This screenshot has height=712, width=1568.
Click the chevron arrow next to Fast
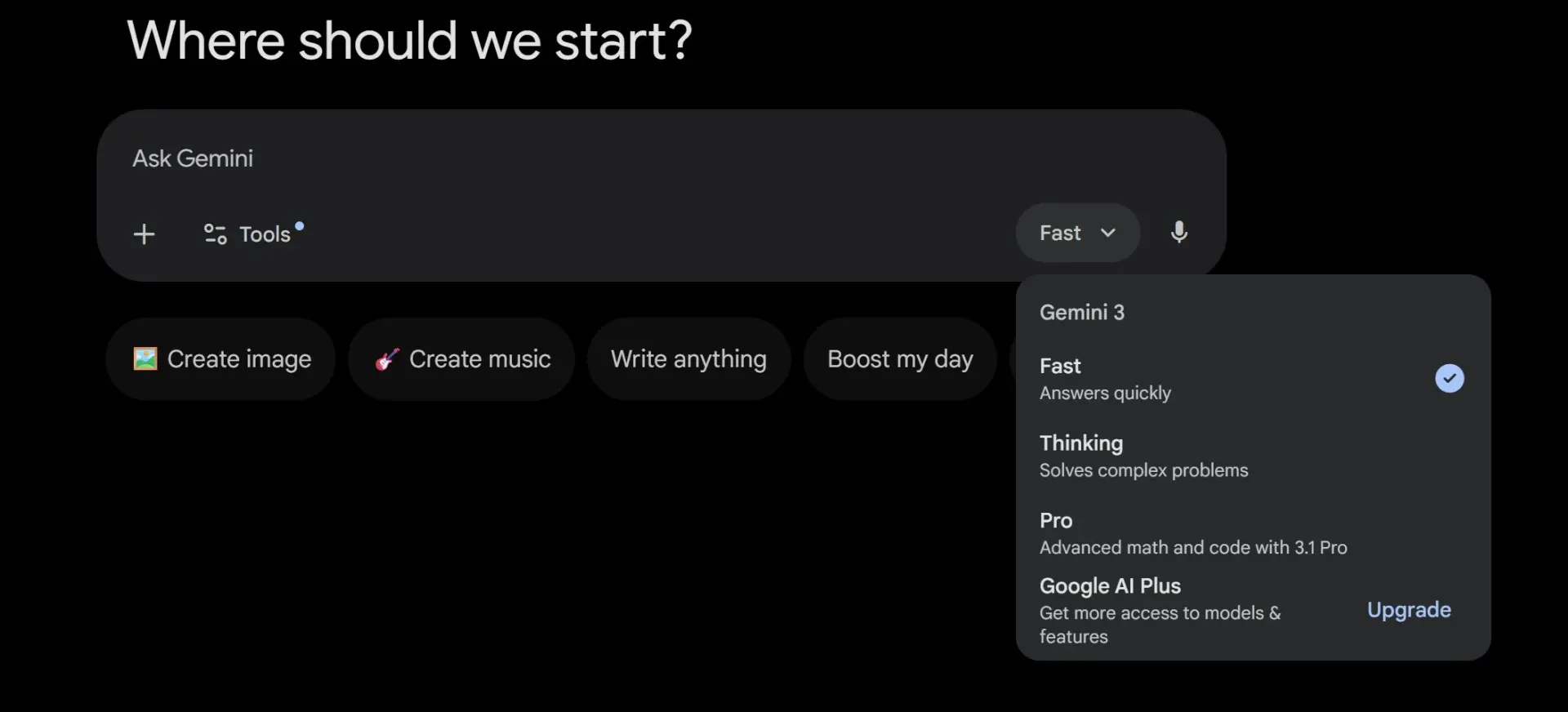click(x=1108, y=233)
